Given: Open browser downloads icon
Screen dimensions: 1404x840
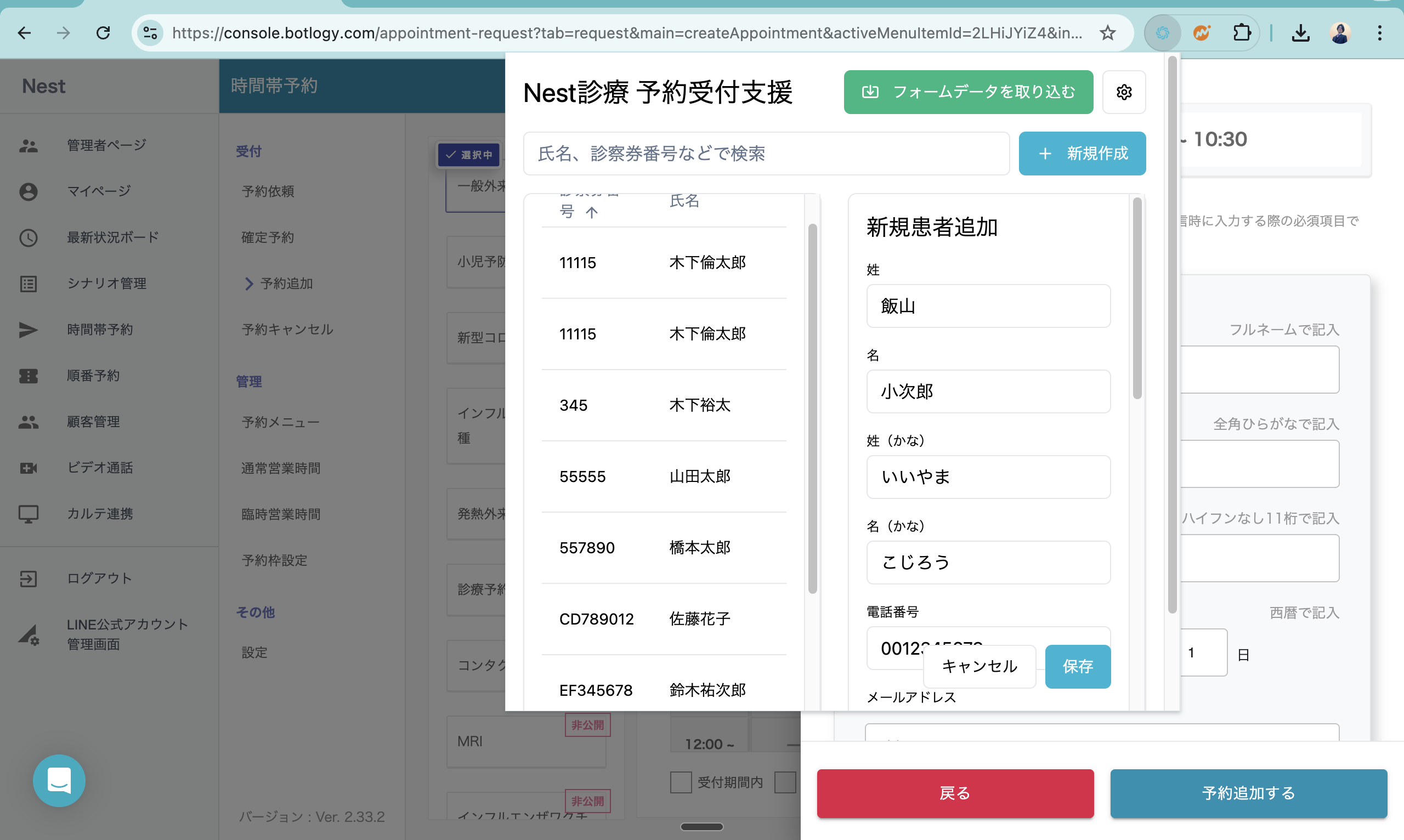Looking at the screenshot, I should [x=1300, y=33].
